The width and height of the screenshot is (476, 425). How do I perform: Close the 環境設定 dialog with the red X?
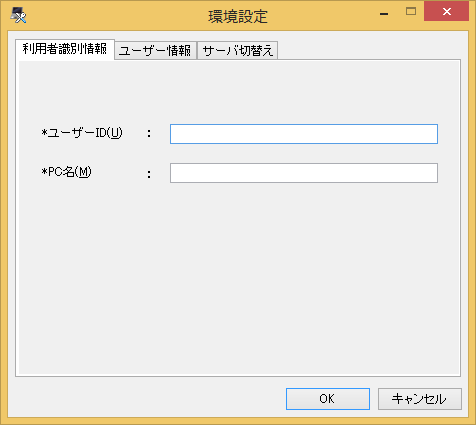click(x=446, y=11)
